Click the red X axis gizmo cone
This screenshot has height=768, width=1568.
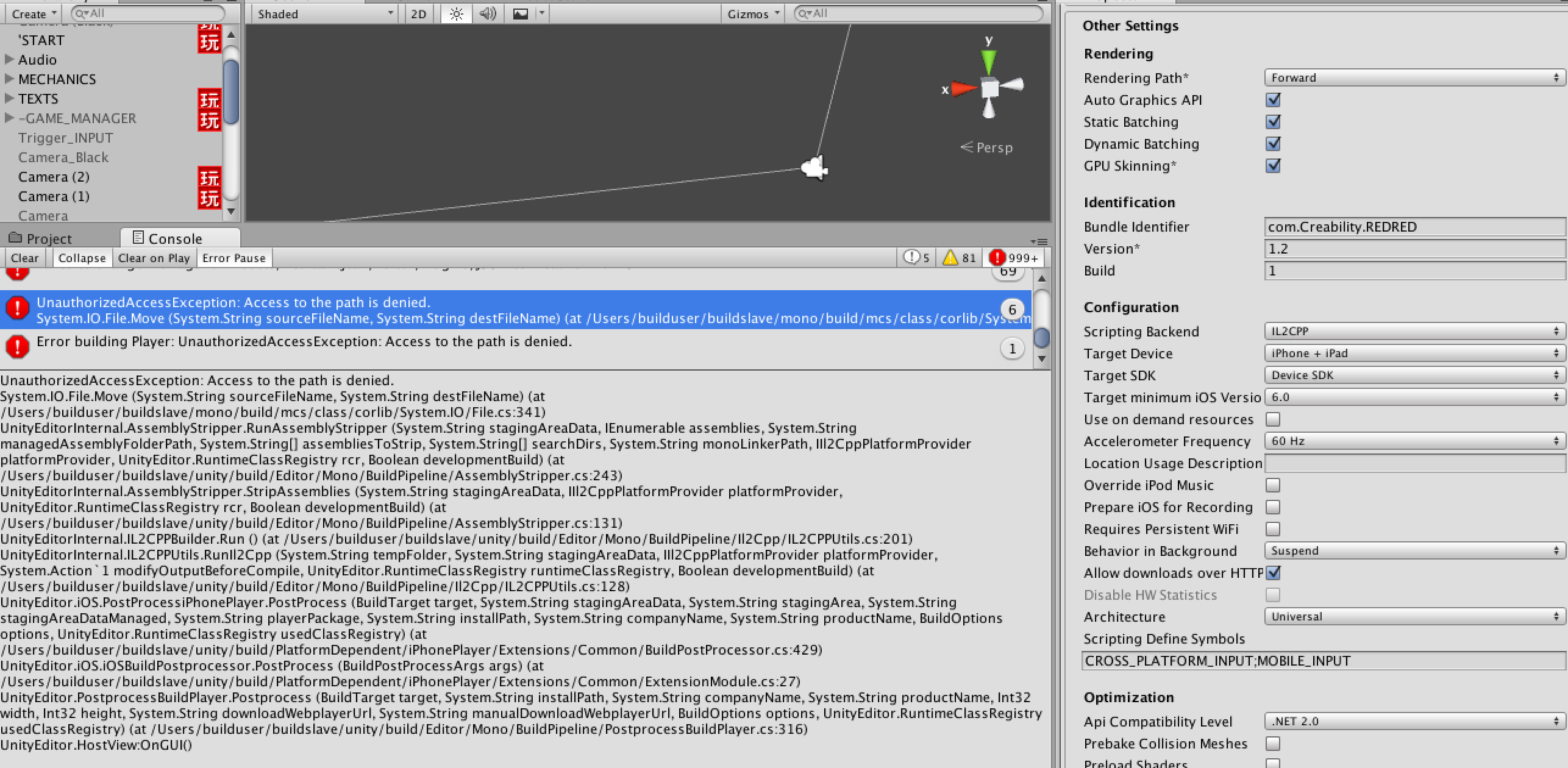964,89
